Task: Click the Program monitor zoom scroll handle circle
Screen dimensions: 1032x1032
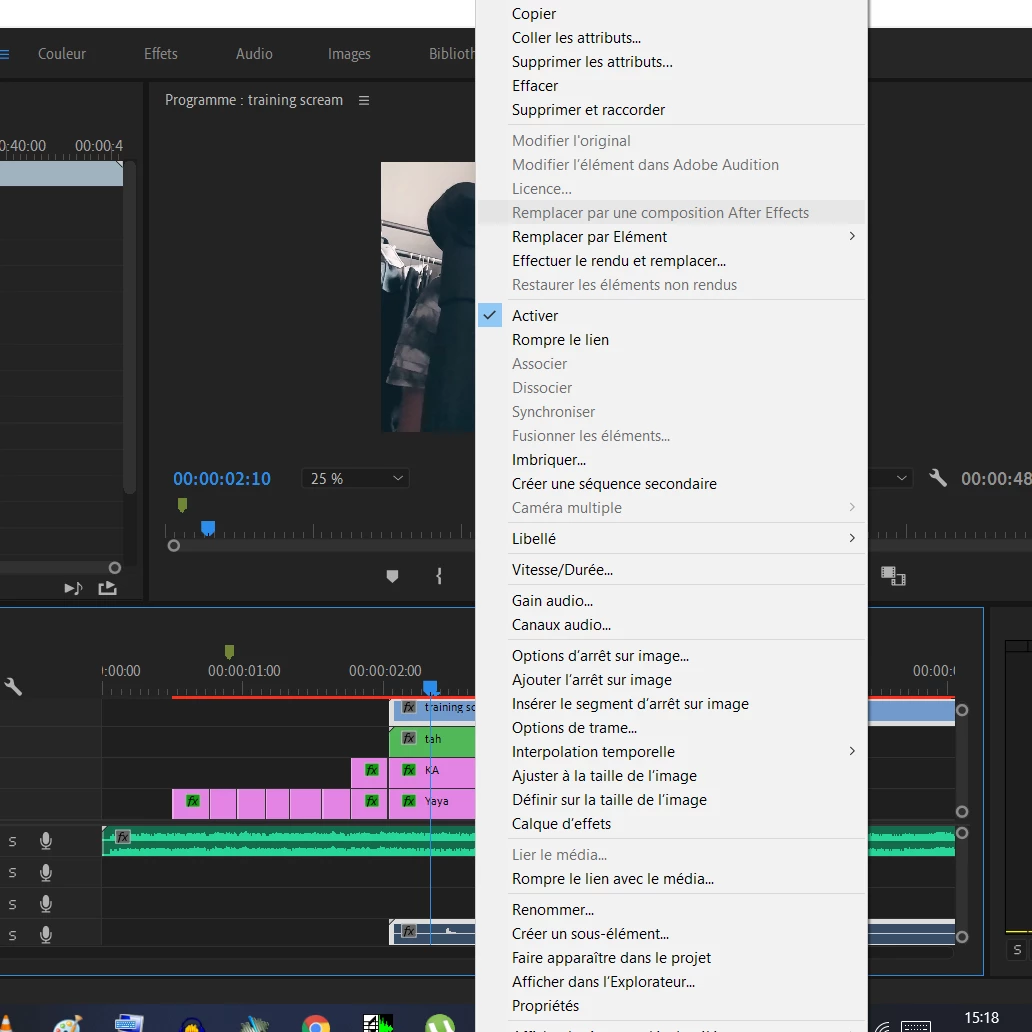Action: pyautogui.click(x=174, y=546)
